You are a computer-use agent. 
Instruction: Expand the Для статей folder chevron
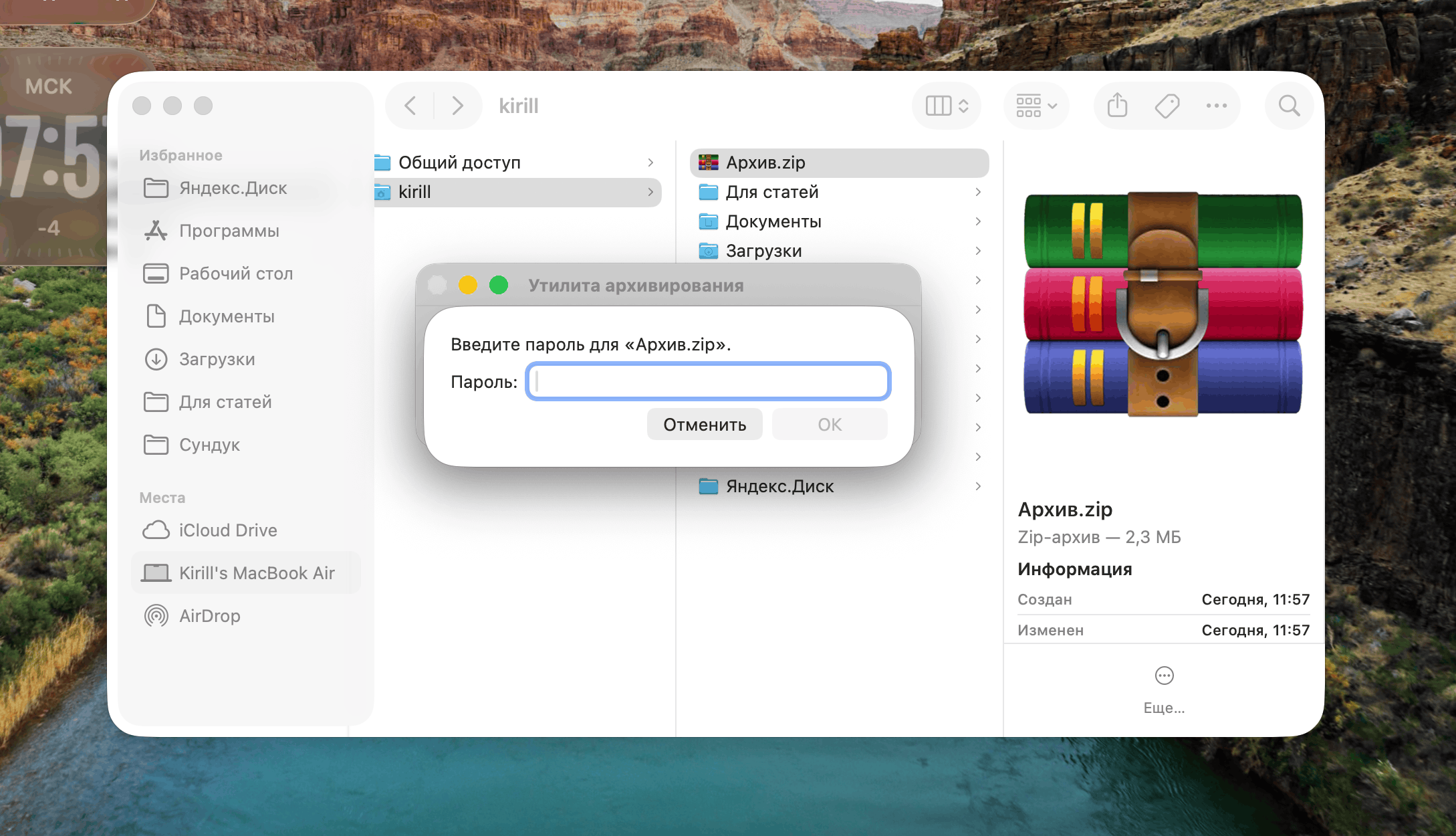point(977,192)
